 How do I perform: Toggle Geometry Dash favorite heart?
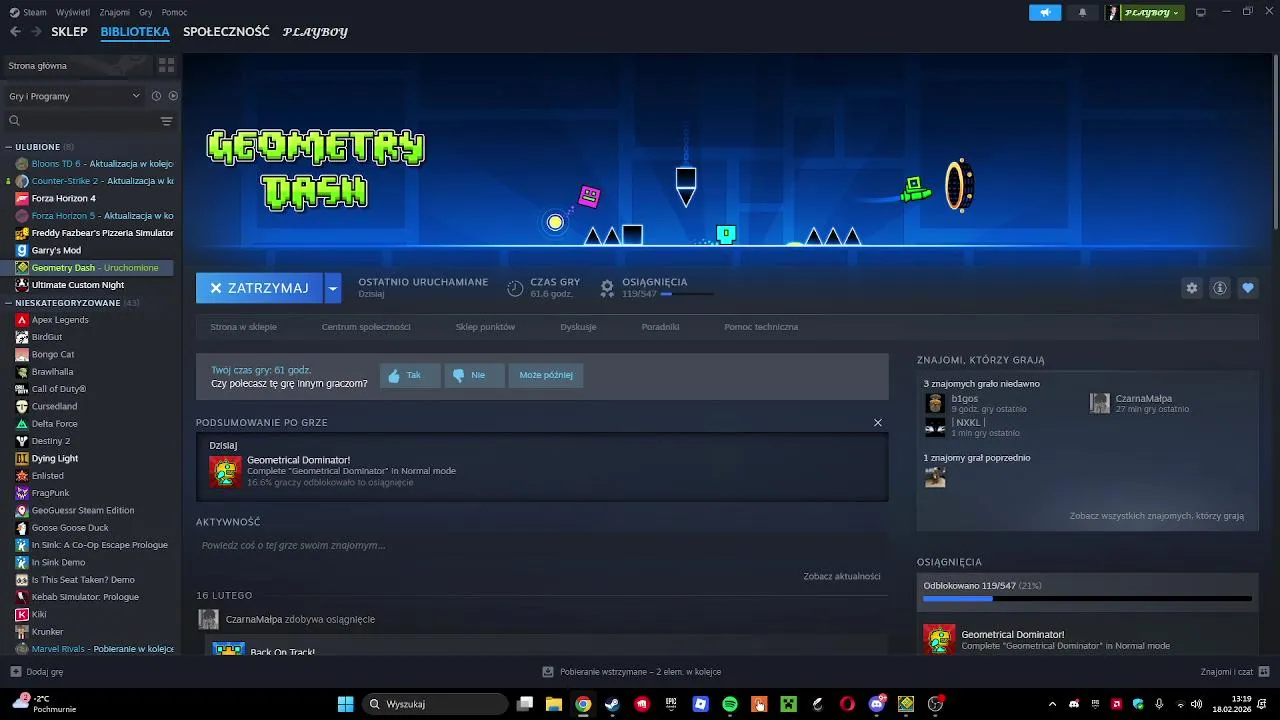[1247, 288]
